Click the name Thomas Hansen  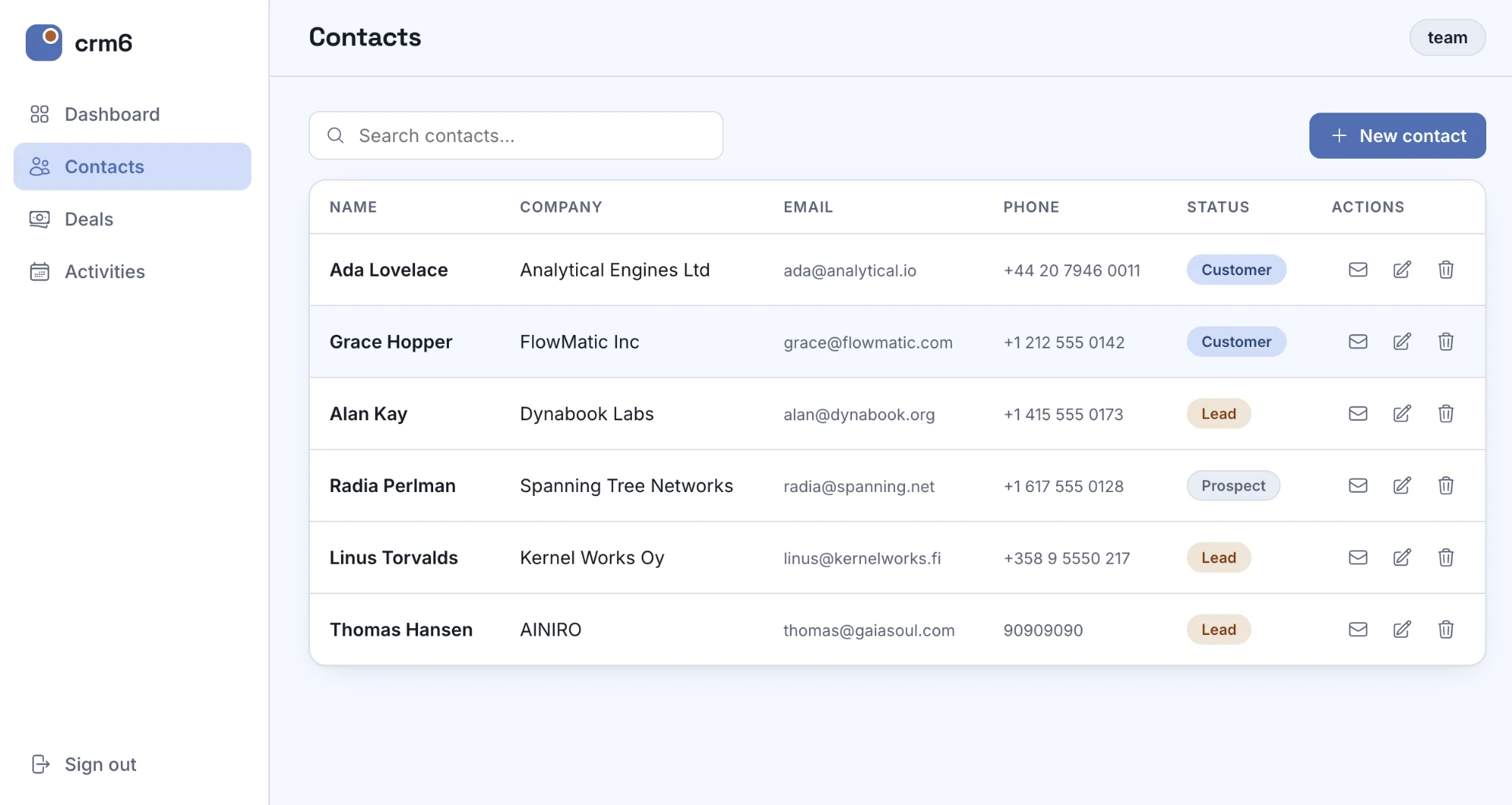(x=401, y=629)
